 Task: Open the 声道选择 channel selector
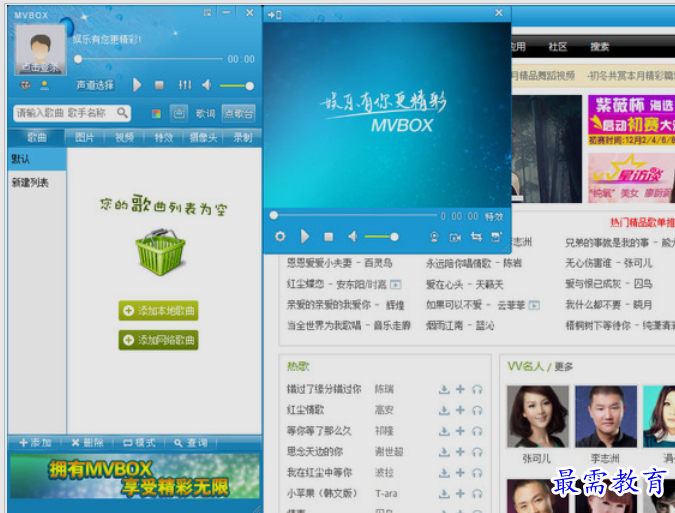click(95, 85)
